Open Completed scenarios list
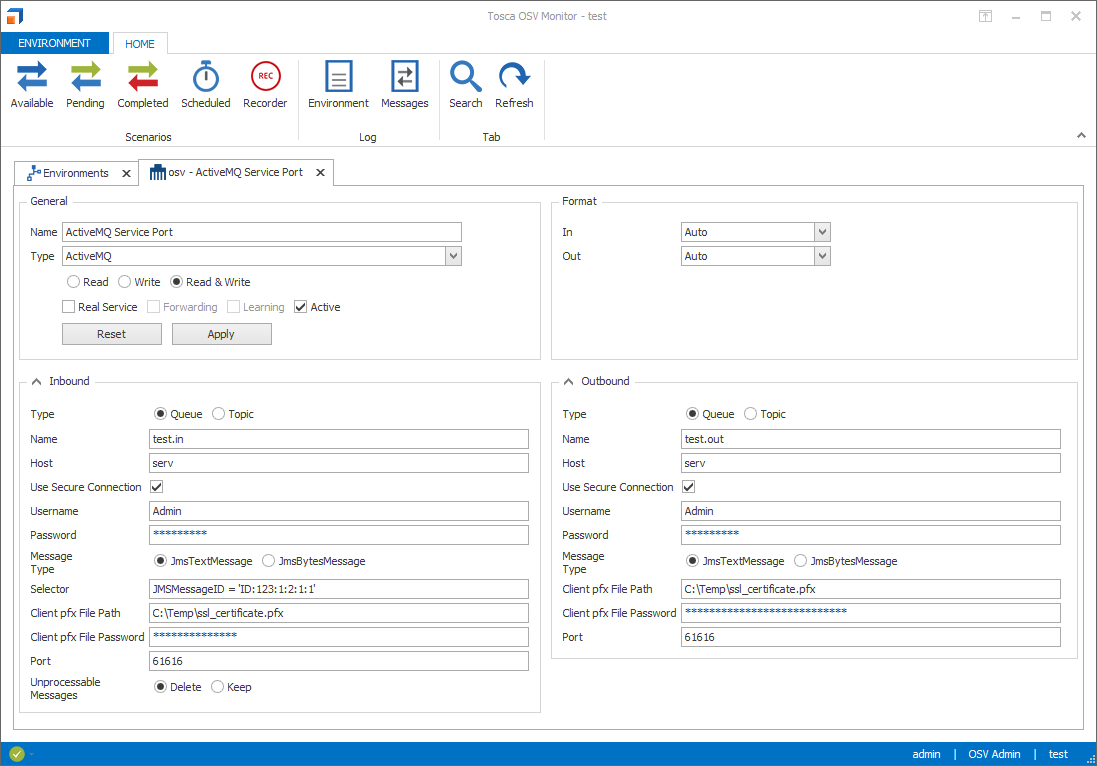The width and height of the screenshot is (1097, 766). click(143, 85)
